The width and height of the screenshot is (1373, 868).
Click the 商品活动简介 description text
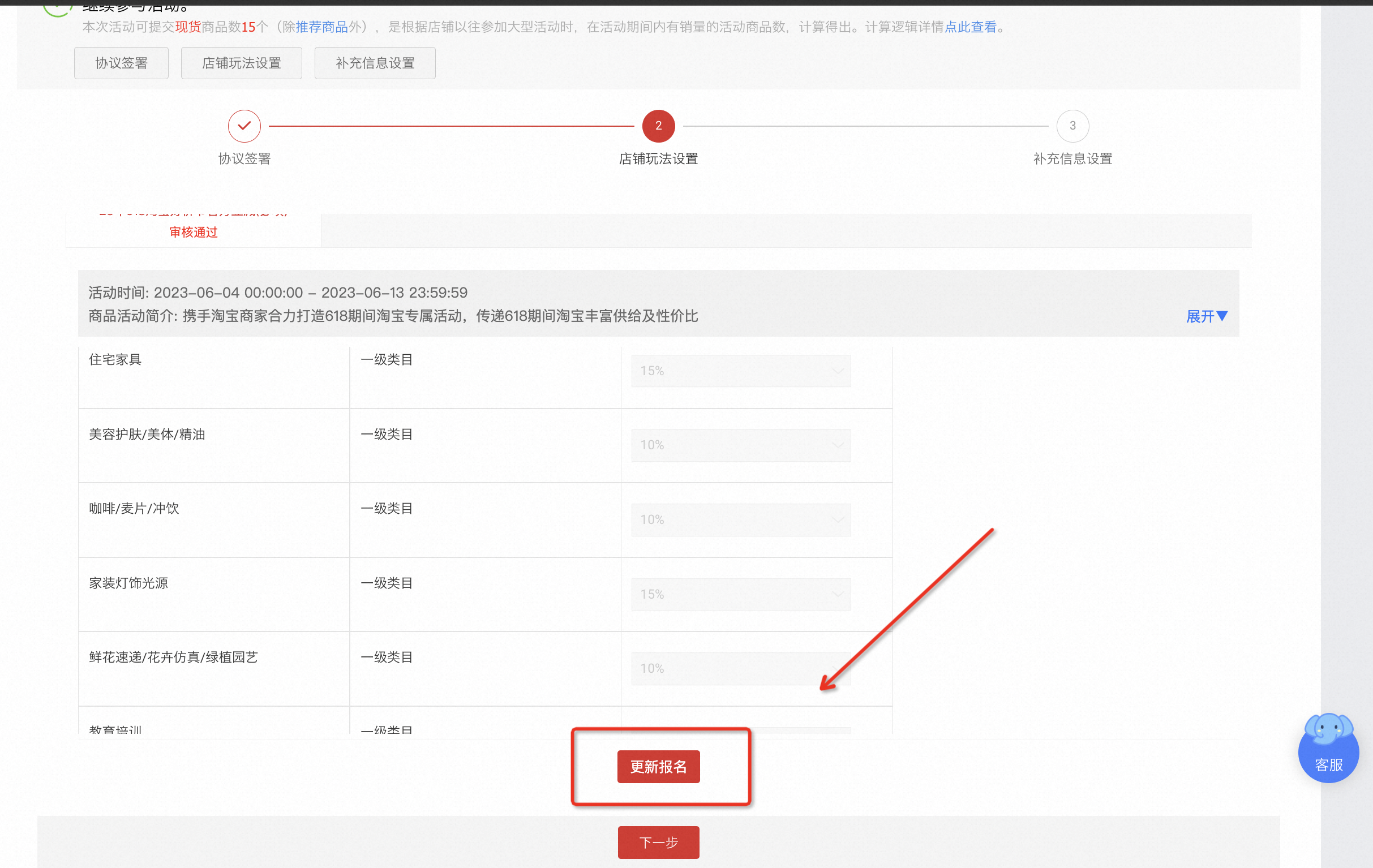coord(393,316)
